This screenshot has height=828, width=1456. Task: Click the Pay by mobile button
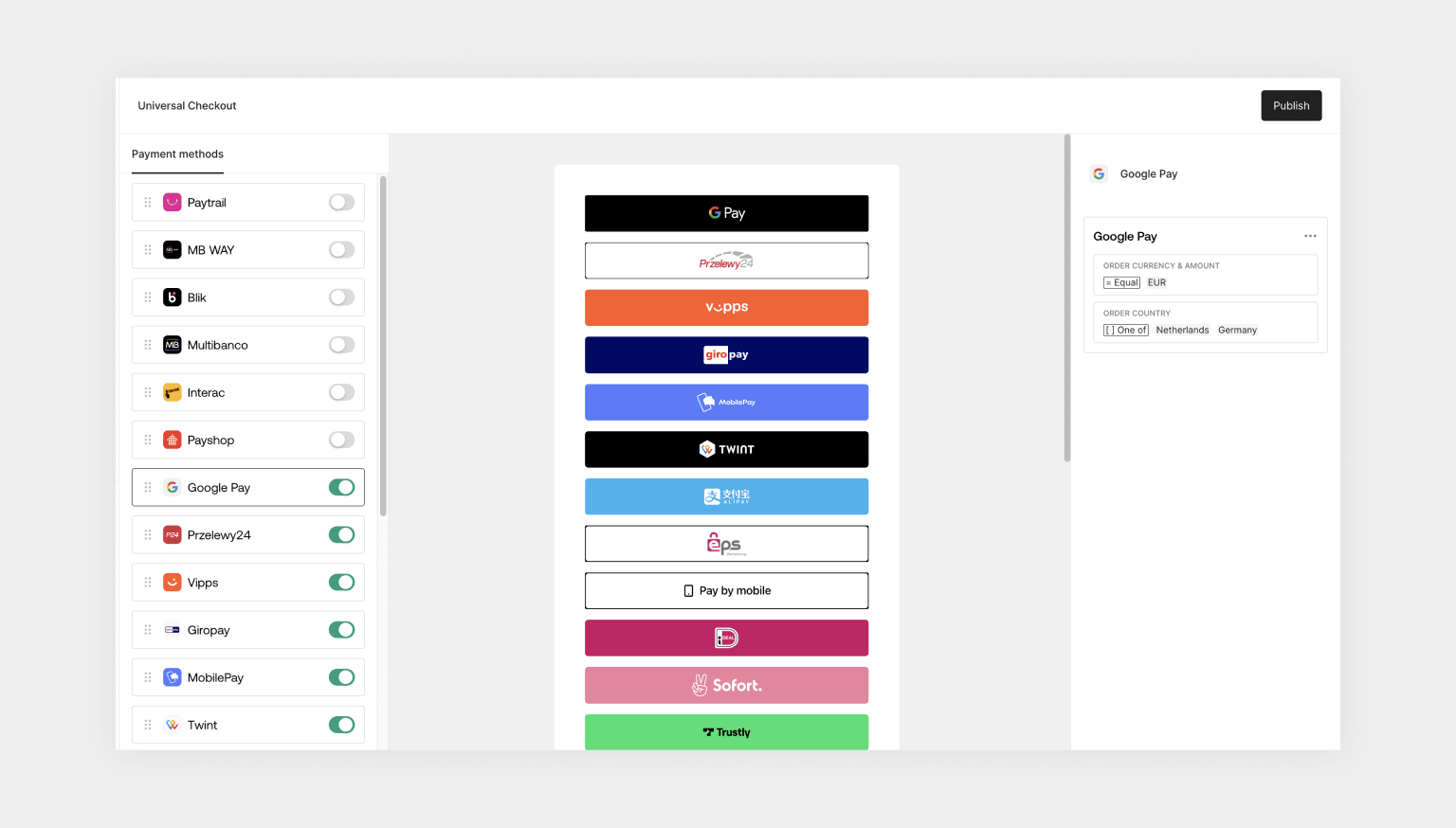pos(726,590)
